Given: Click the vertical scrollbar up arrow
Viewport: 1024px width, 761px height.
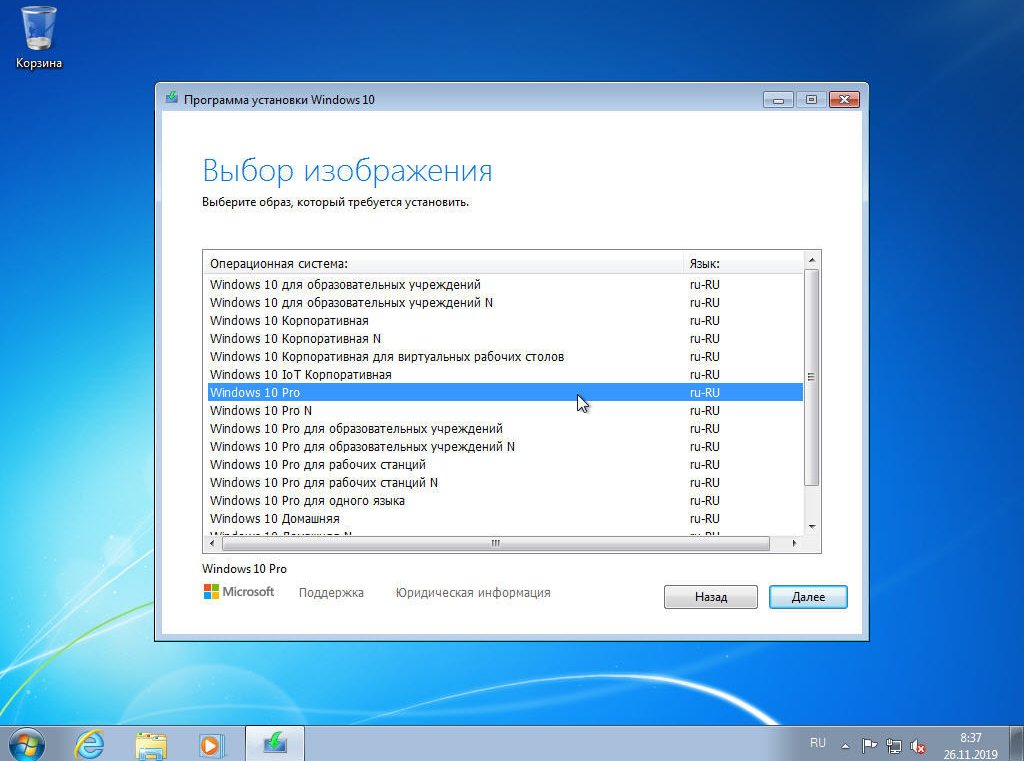Looking at the screenshot, I should (812, 260).
